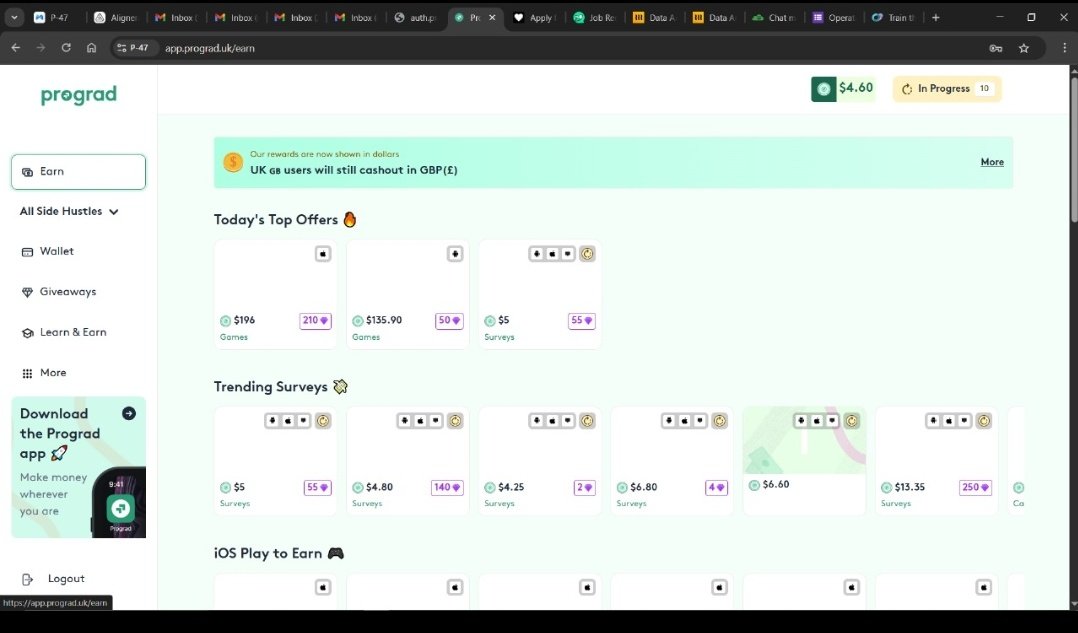This screenshot has width=1078, height=633.
Task: Click the More grid icon in sidebar
Action: click(28, 374)
